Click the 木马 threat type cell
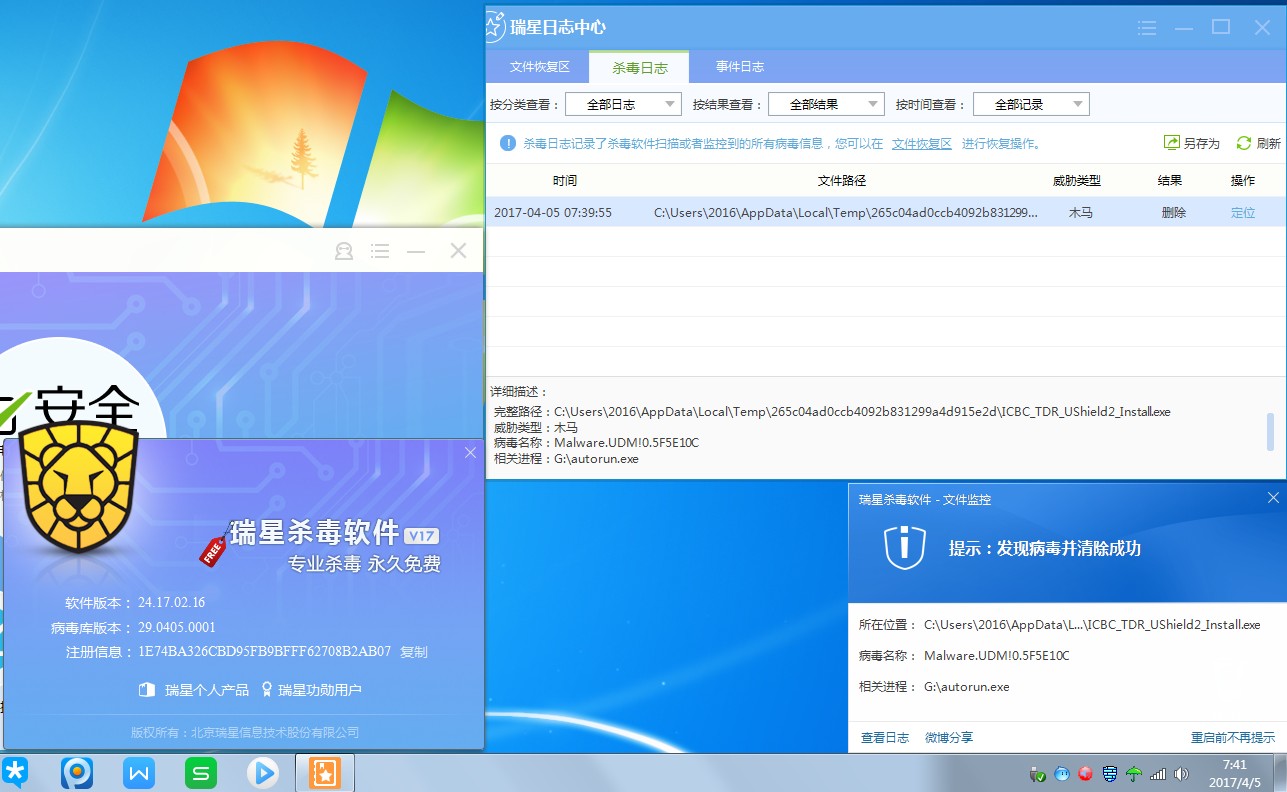The width and height of the screenshot is (1287, 792). 1081,213
